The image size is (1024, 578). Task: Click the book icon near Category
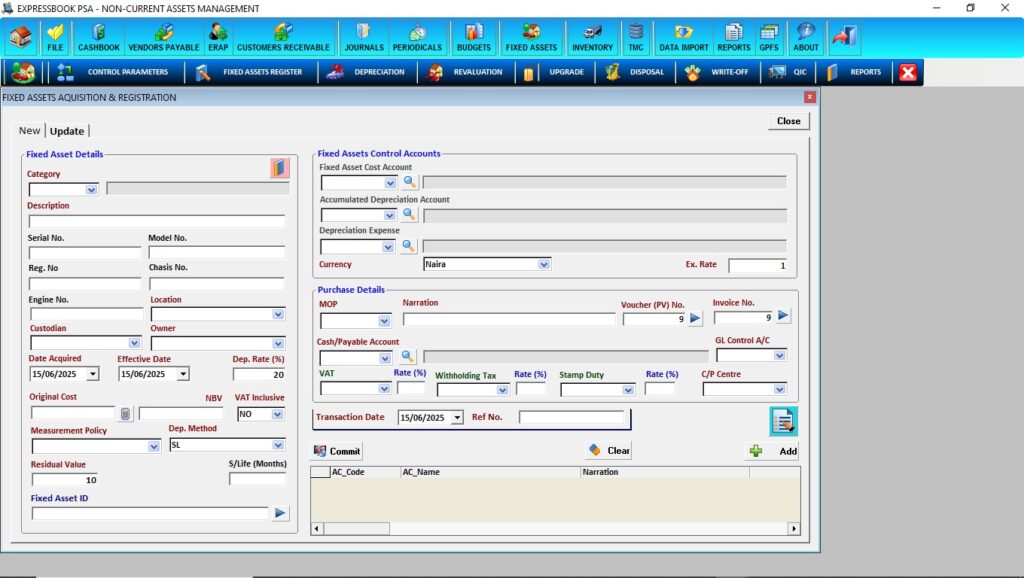(279, 168)
